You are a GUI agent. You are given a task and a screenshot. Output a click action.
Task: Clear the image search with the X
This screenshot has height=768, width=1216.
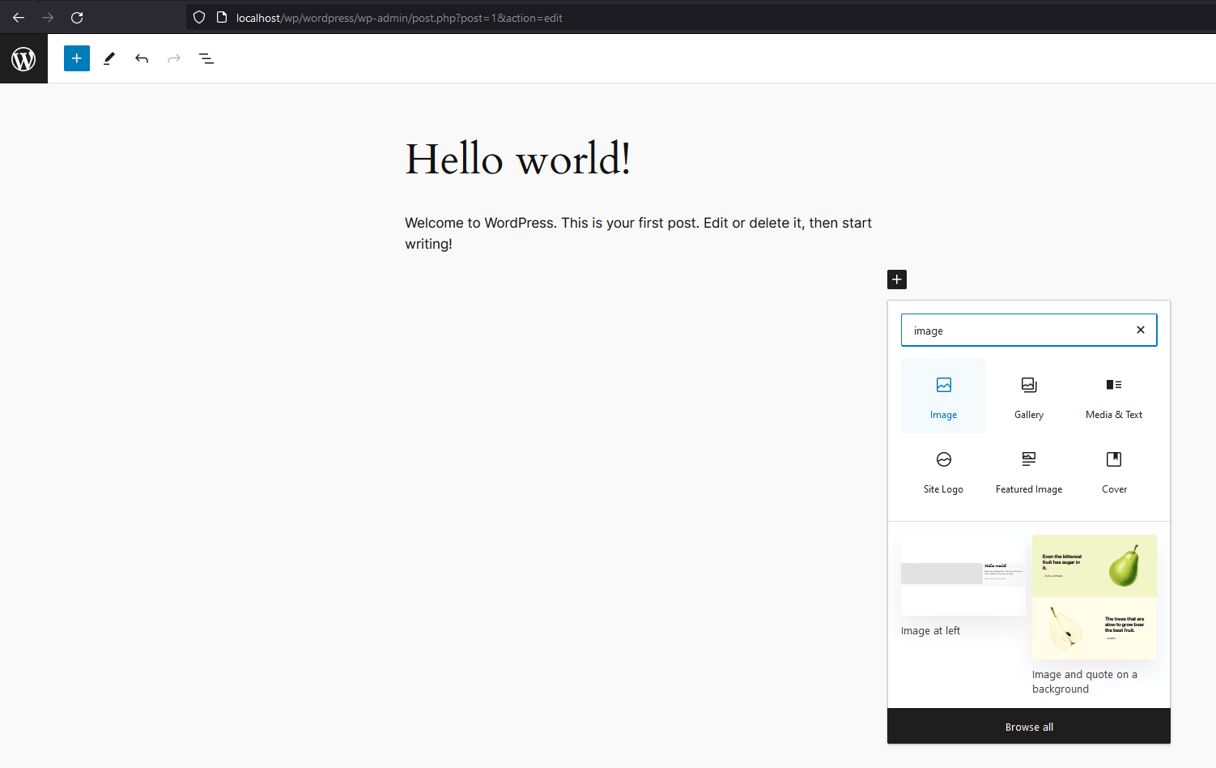coord(1140,329)
